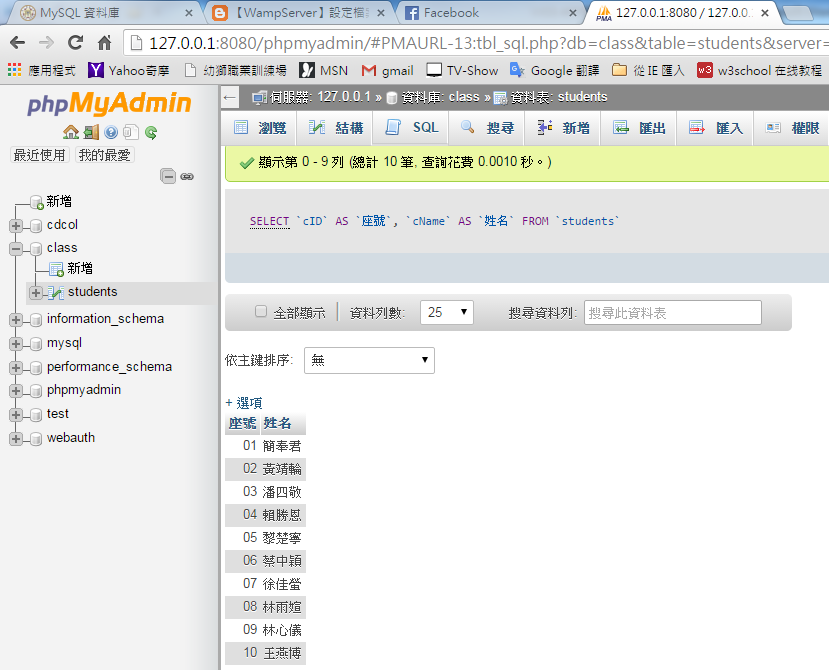This screenshot has height=670, width=829.
Task: Toggle the 全部顯示 checkbox
Action: 261,311
